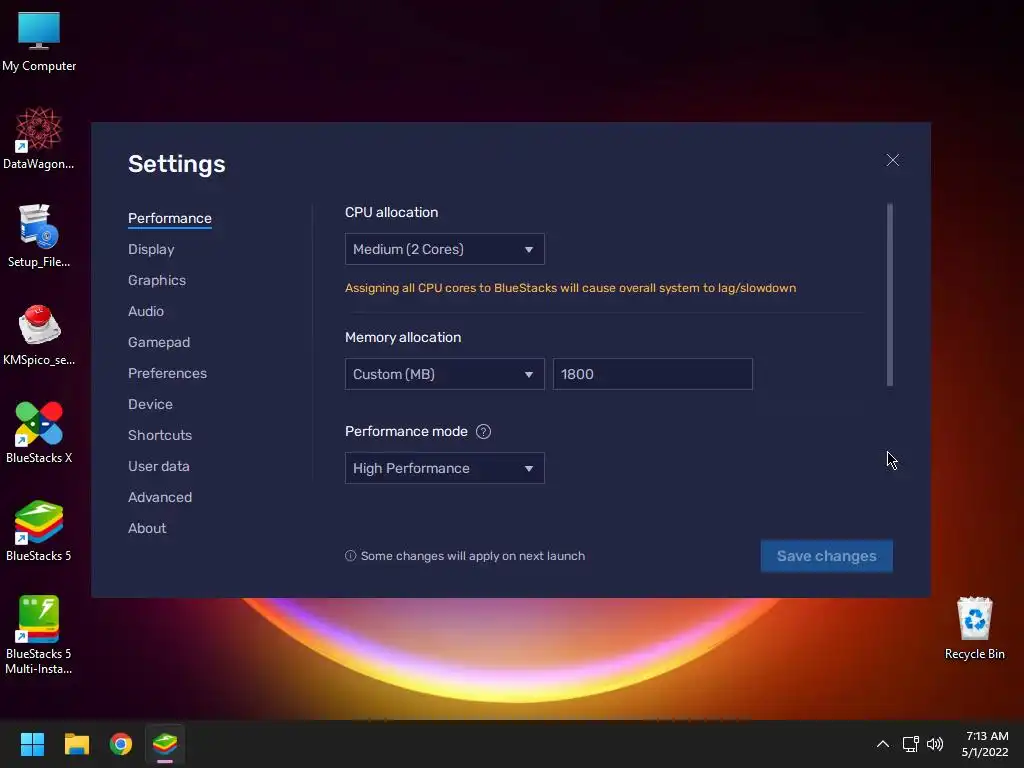Viewport: 1024px width, 768px height.
Task: Open network status tray icon
Action: [x=910, y=744]
